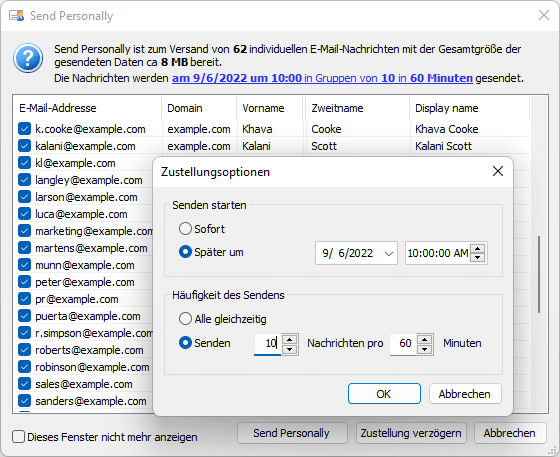The width and height of the screenshot is (560, 457).
Task: Click the blue question mark help icon
Action: coord(28,58)
